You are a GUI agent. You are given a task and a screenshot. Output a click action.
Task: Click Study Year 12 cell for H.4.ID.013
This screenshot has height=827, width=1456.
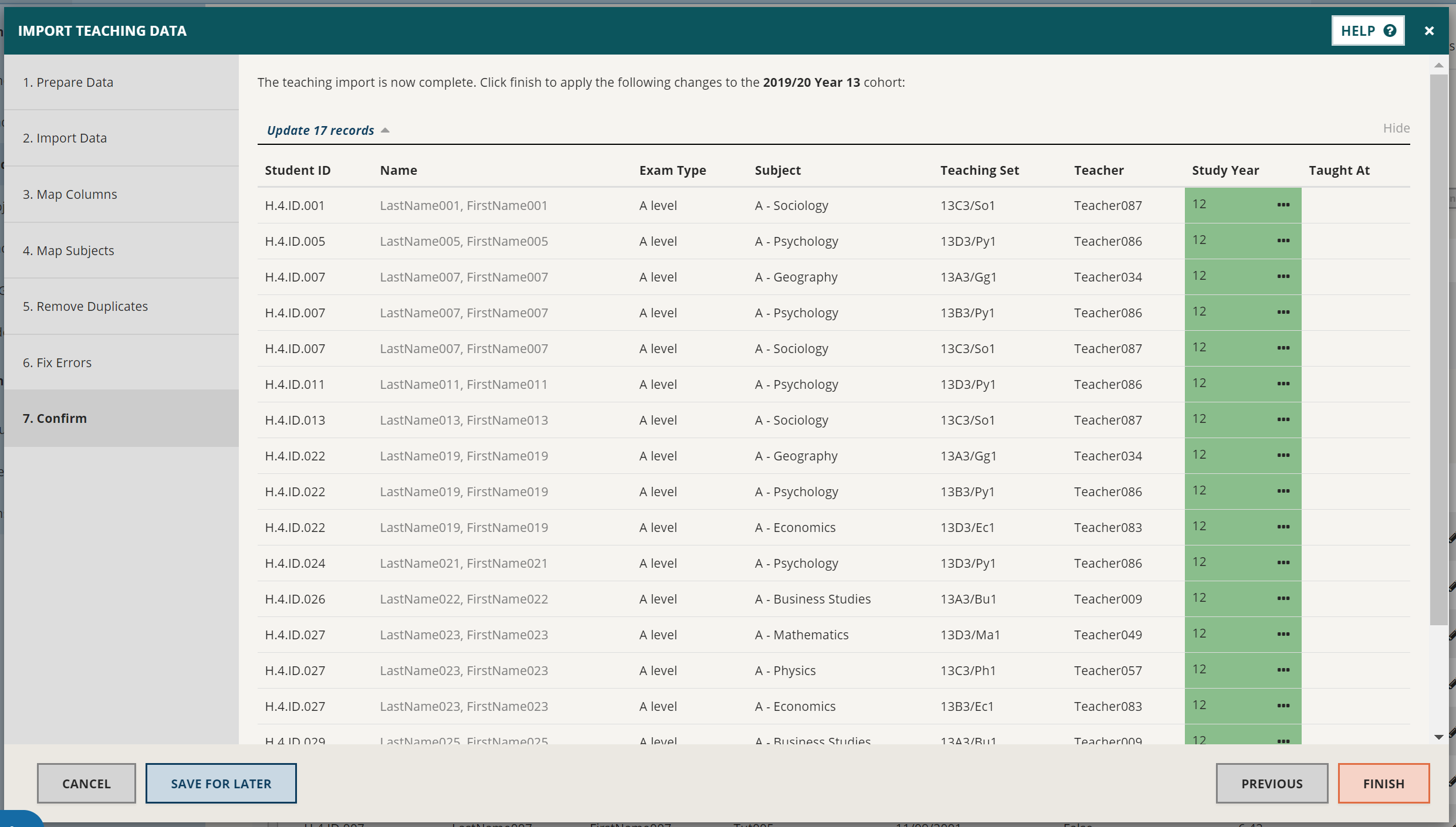(1243, 420)
